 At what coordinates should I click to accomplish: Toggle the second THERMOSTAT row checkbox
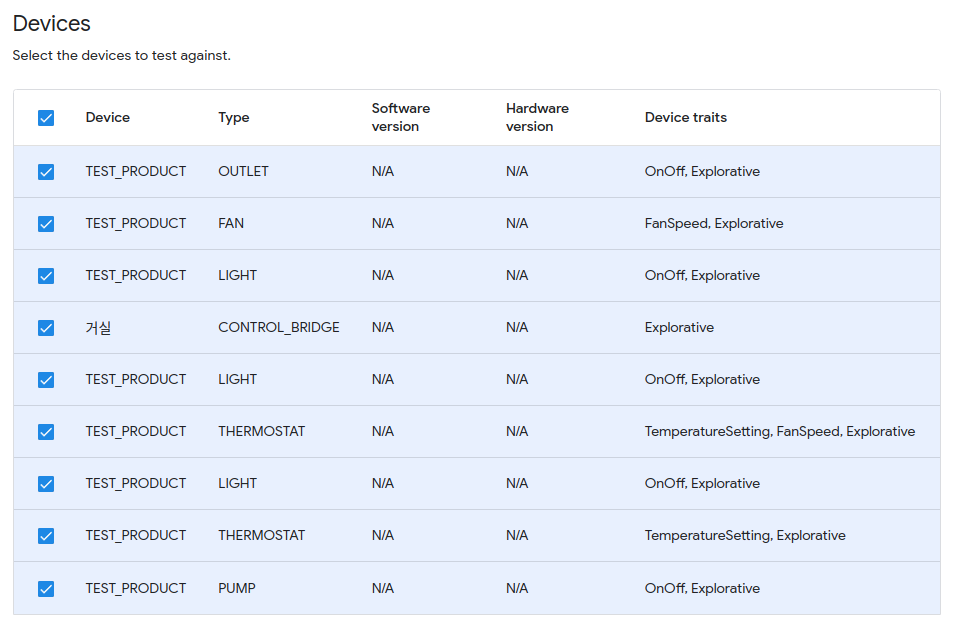(46, 535)
